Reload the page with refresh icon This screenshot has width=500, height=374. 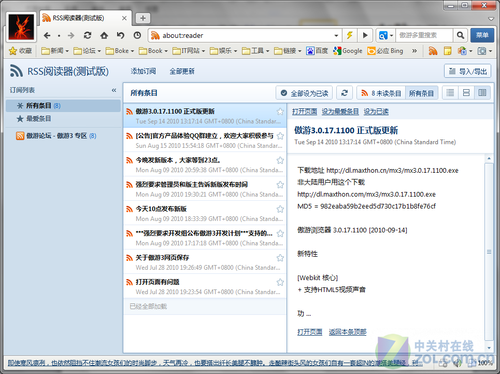coord(88,35)
